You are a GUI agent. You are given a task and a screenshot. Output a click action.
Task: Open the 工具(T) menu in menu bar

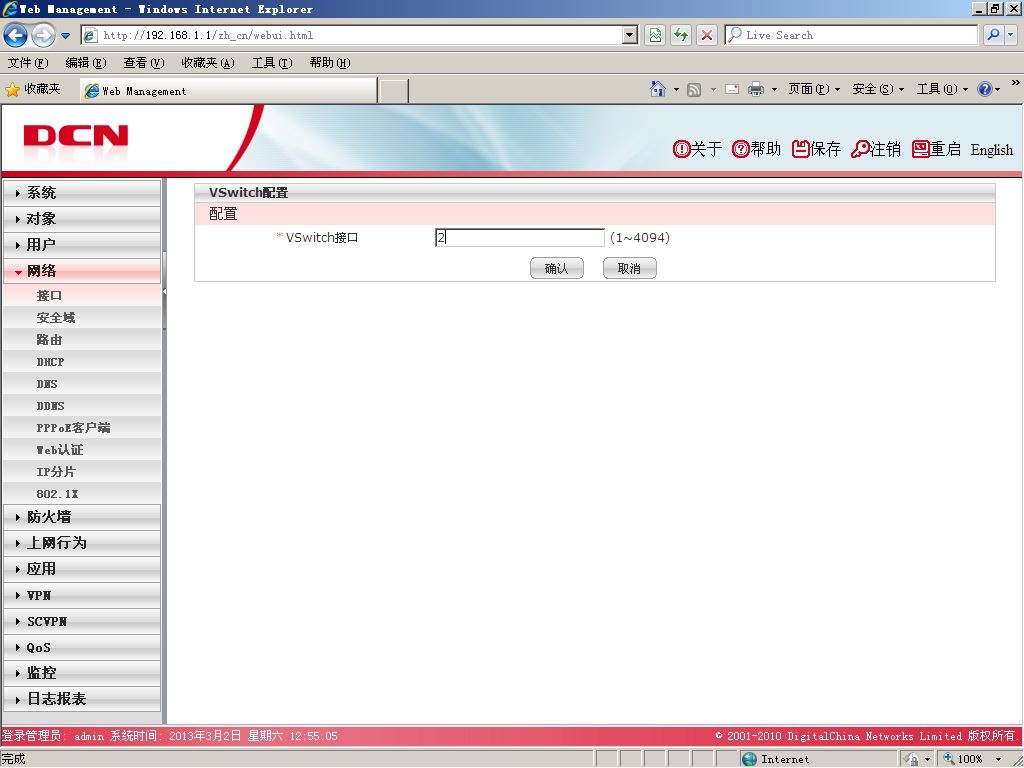[x=272, y=63]
